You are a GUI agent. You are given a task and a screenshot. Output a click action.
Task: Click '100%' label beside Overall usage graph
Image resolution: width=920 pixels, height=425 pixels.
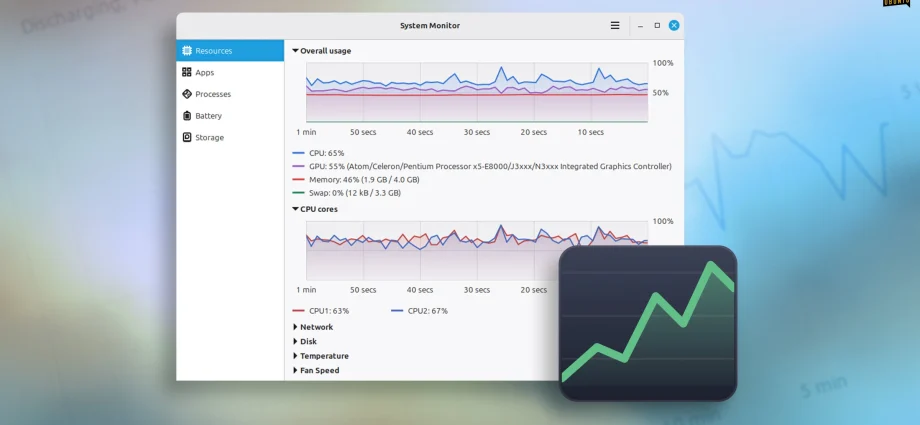click(663, 63)
